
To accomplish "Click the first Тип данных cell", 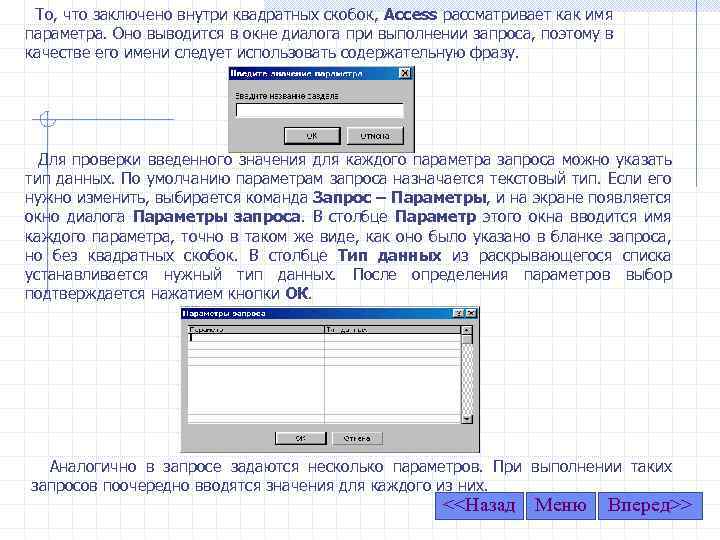I will click(x=392, y=338).
